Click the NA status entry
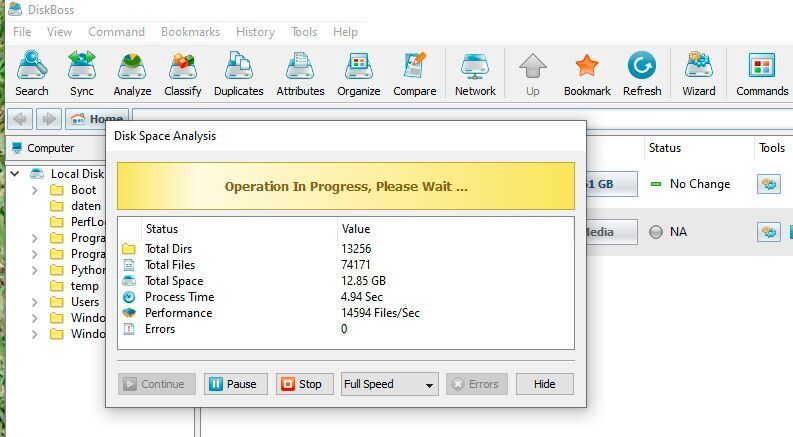 (678, 232)
